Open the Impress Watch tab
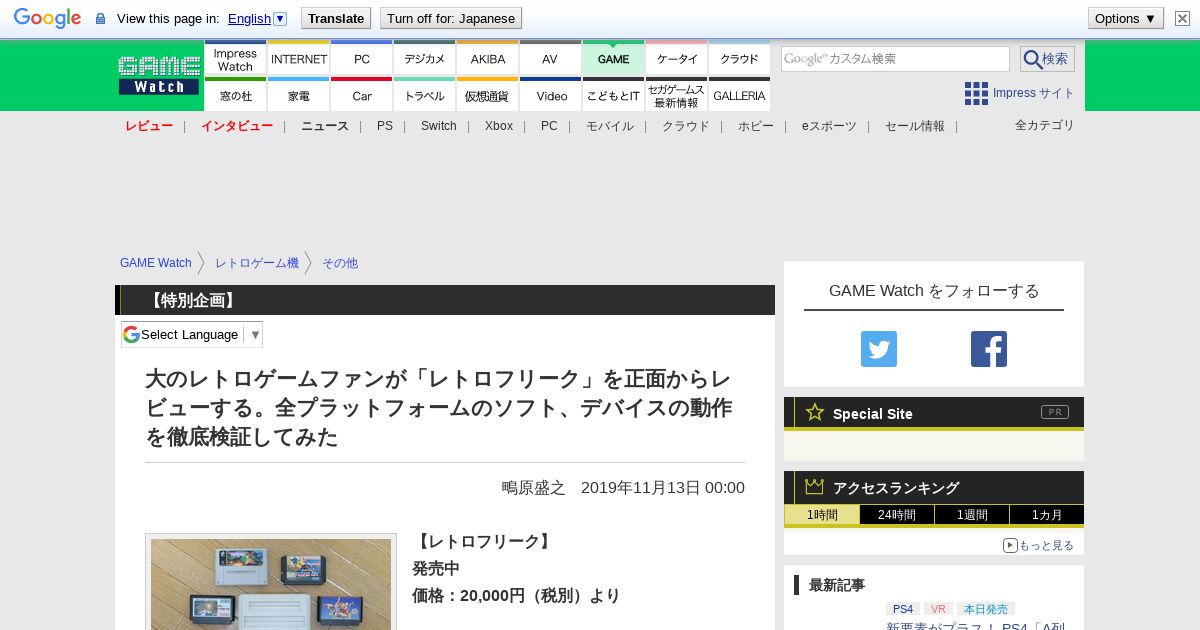Screen dimensions: 1200x630 pyautogui.click(x=235, y=59)
